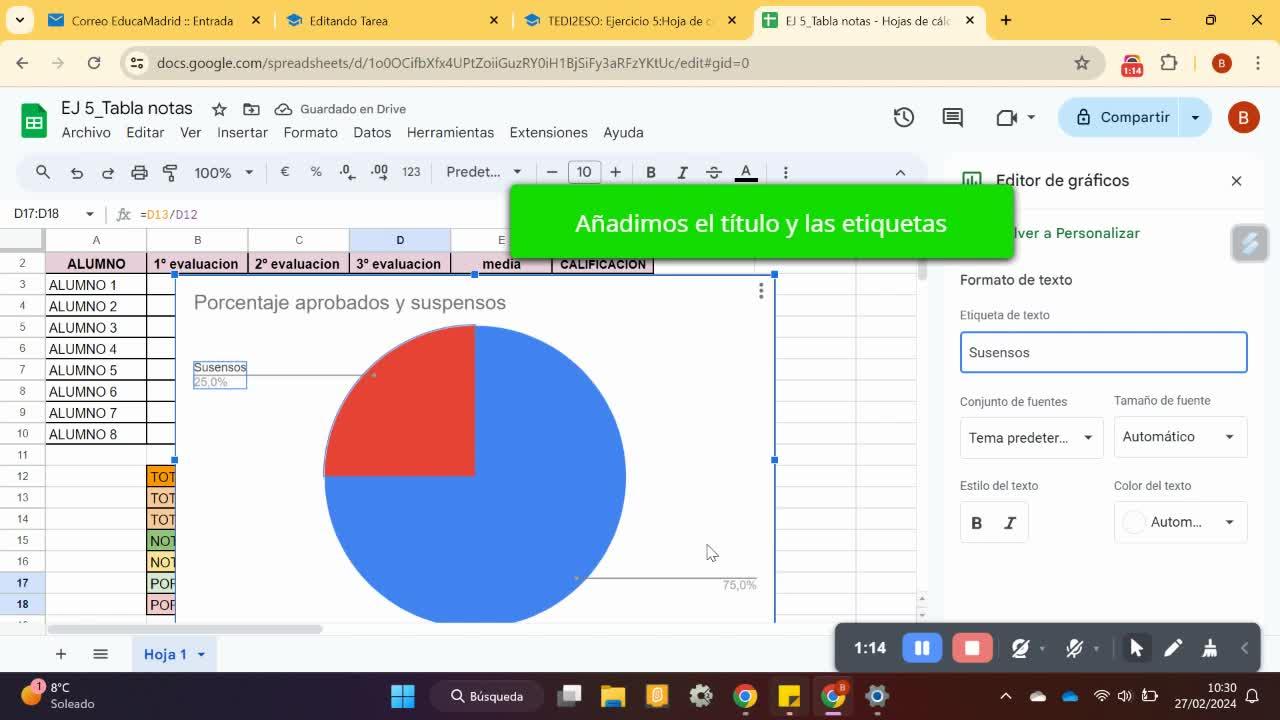This screenshot has width=1280, height=720.
Task: Edit the Etiqueta de texto field
Action: point(1103,353)
